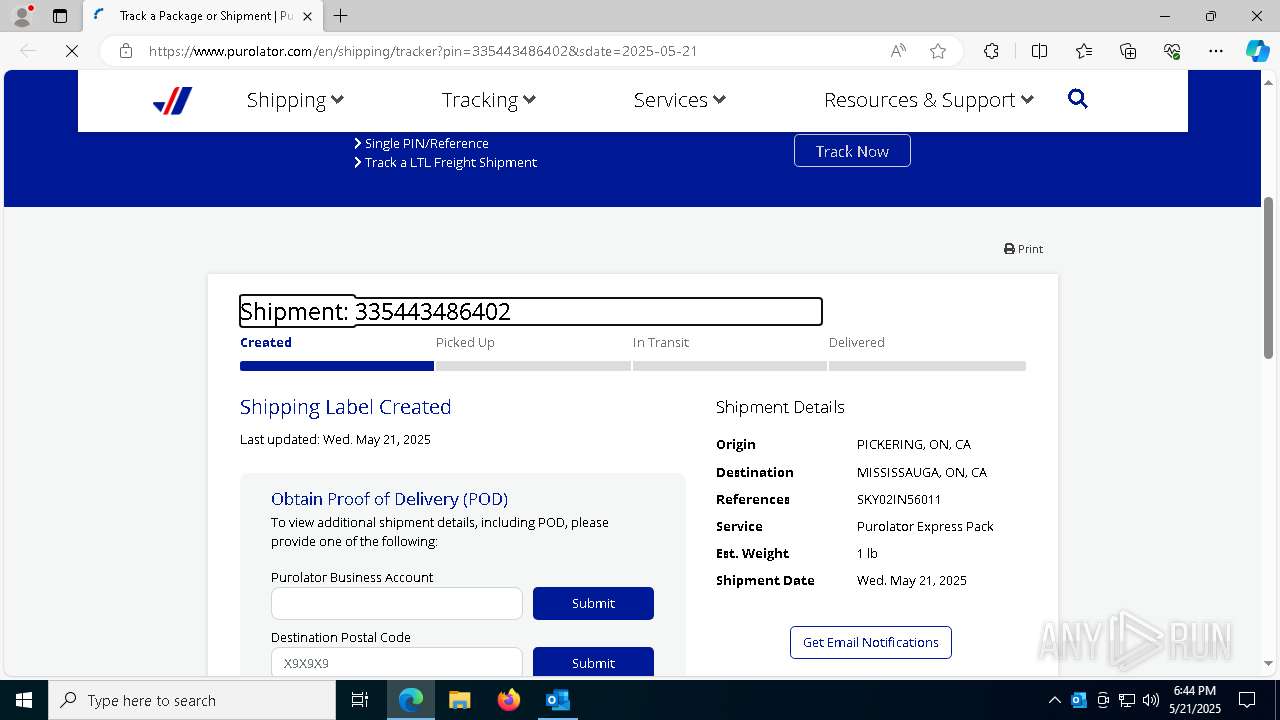The image size is (1280, 720).
Task: Launch Firefox from the taskbar
Action: tap(509, 700)
